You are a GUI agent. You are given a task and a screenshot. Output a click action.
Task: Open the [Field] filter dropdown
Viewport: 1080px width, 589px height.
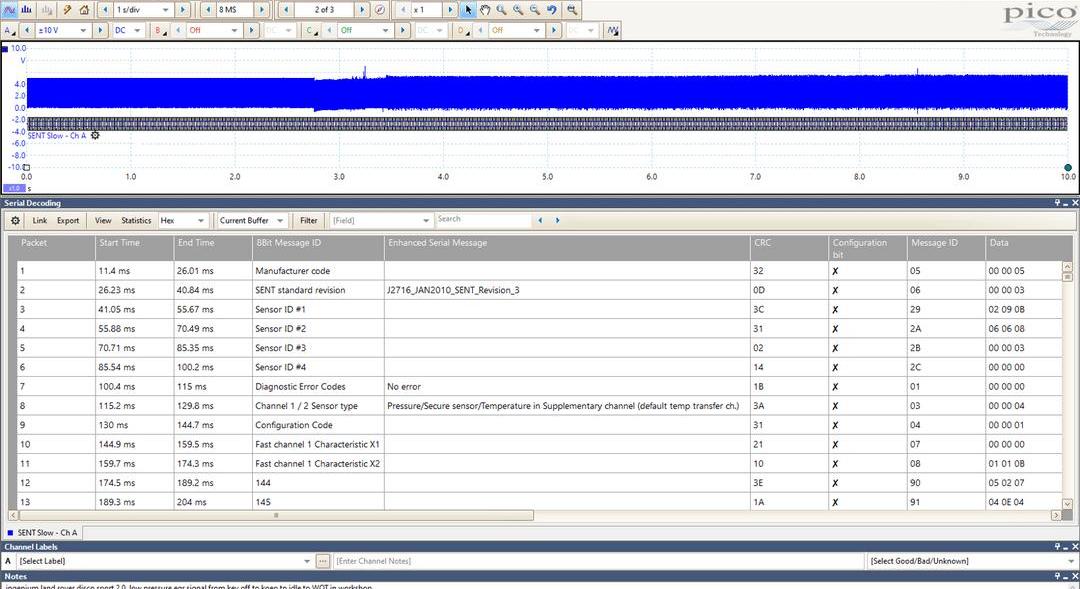[381, 220]
